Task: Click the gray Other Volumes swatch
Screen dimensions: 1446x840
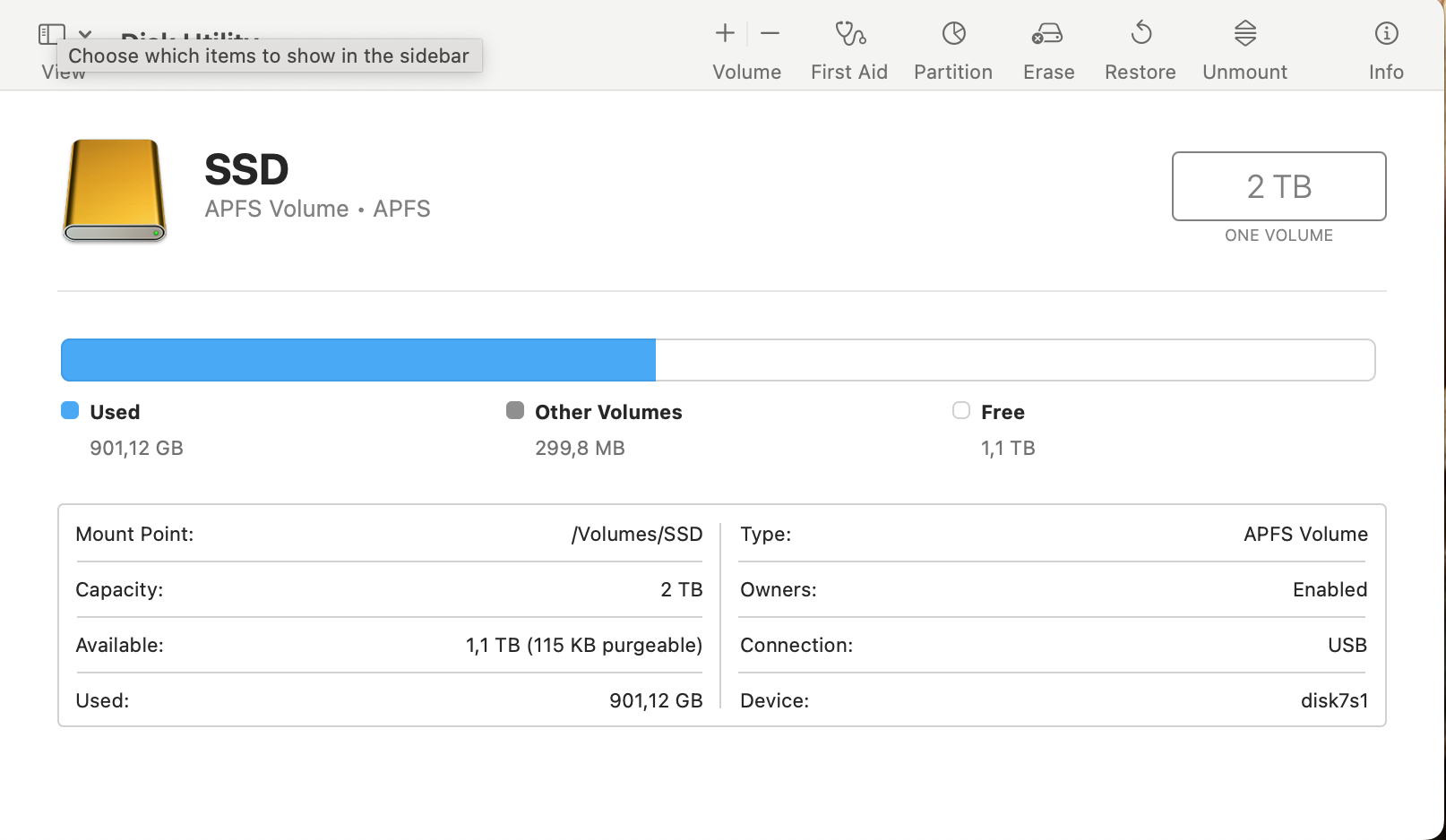Action: point(515,410)
